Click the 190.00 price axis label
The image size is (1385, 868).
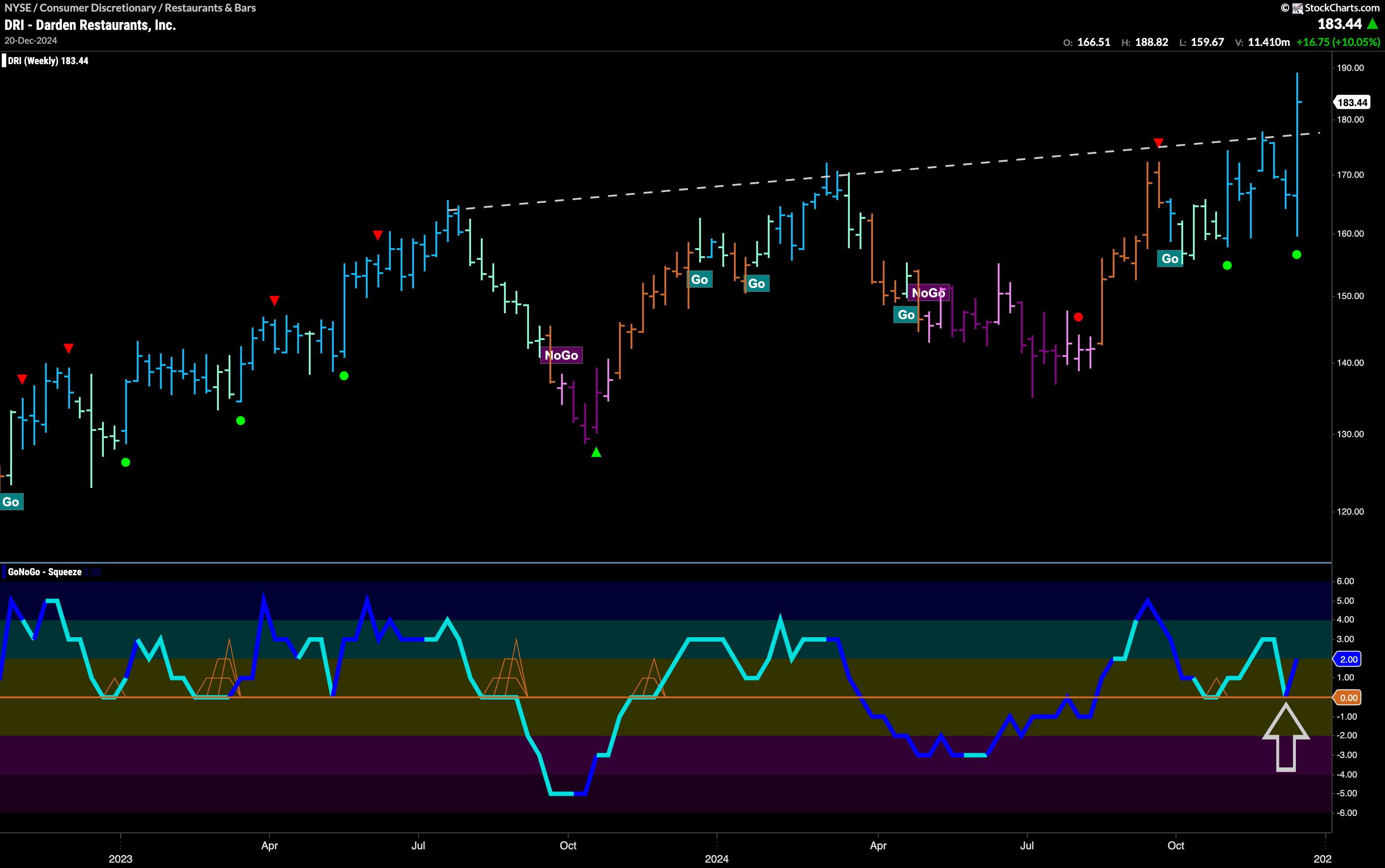coord(1350,68)
